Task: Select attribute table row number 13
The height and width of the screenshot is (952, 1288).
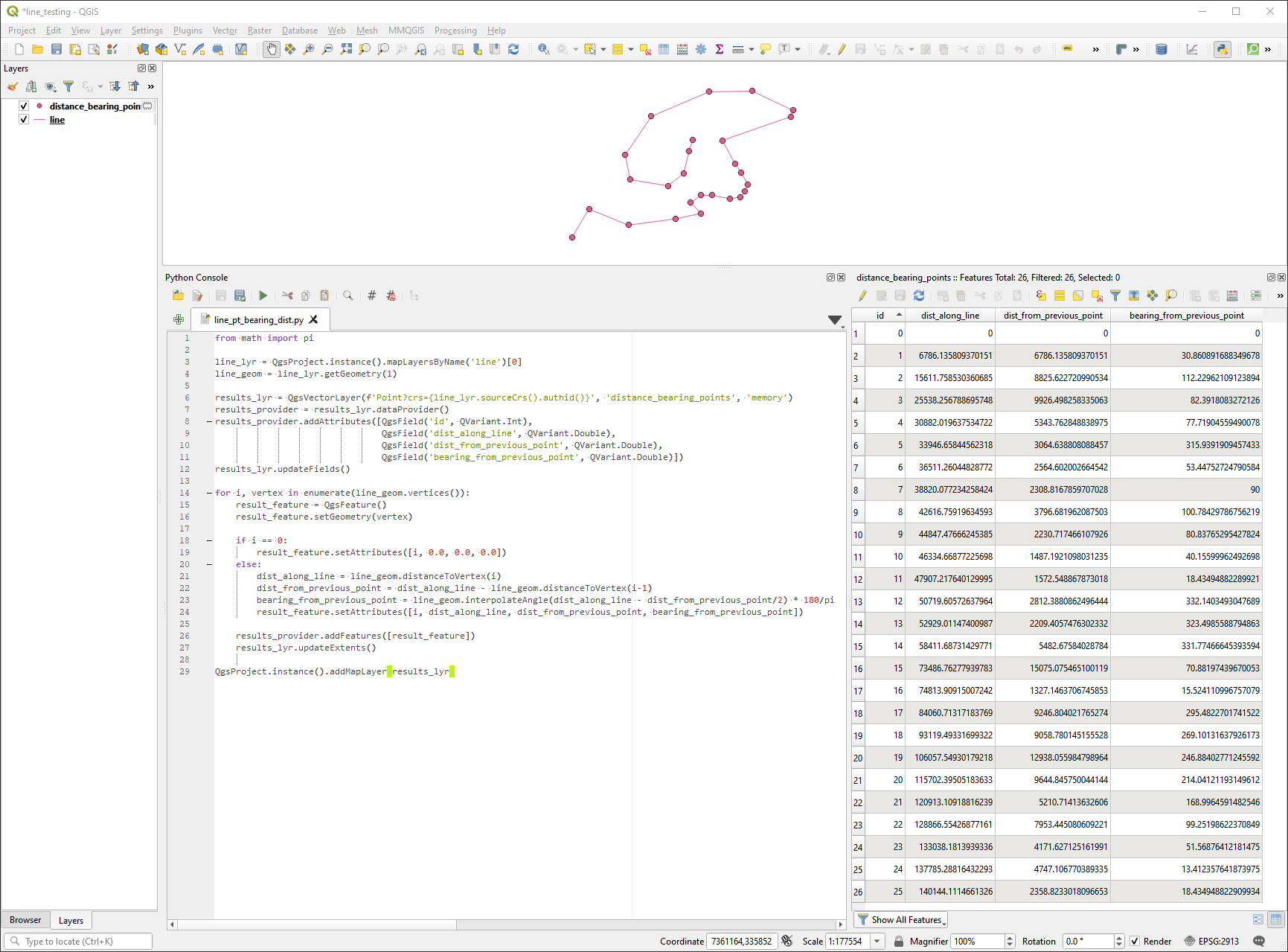Action: coord(858,601)
